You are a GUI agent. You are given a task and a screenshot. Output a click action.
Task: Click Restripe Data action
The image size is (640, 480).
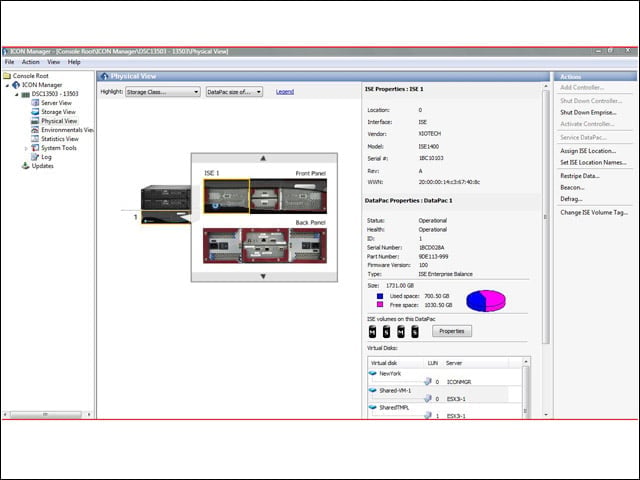pos(580,176)
